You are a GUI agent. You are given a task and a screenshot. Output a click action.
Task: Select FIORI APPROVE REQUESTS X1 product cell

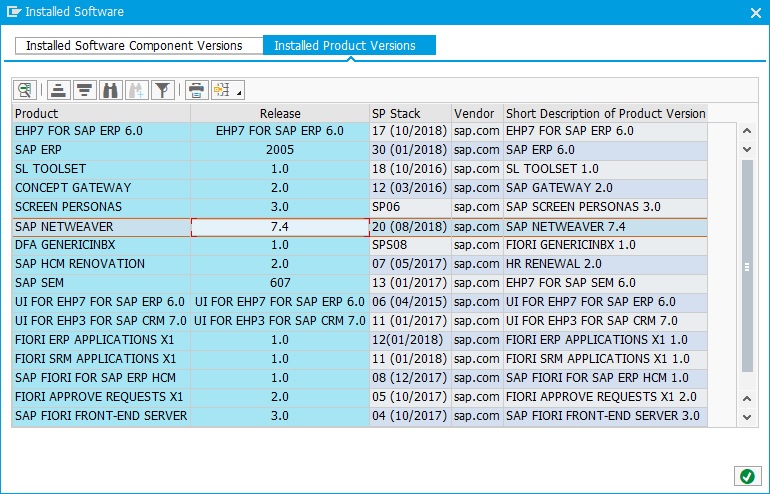point(101,397)
